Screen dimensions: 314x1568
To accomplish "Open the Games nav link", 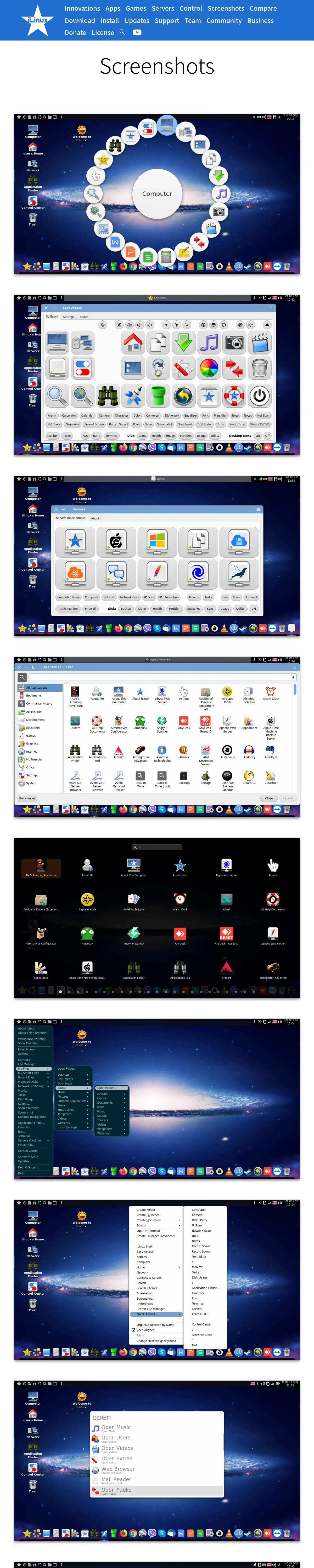I will point(136,9).
